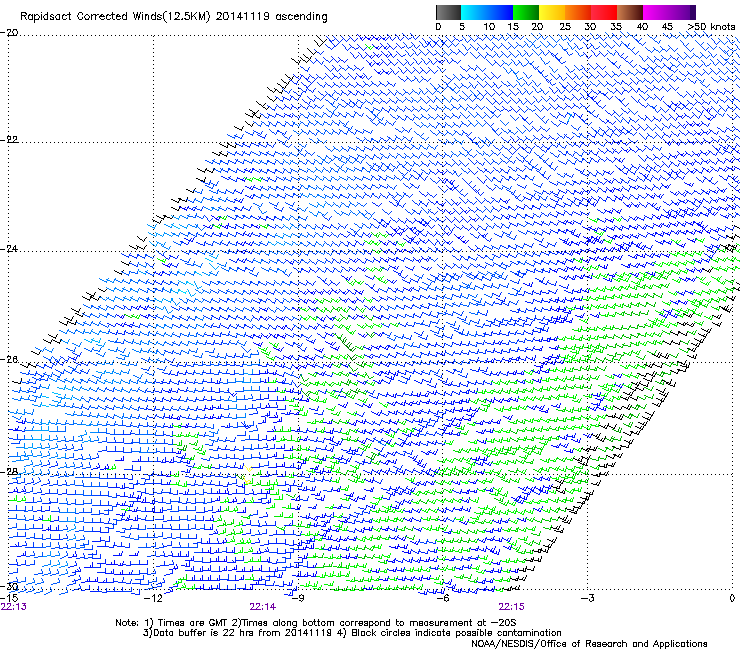Click the -20 latitude axis label
Viewport: 740px width, 650px height.
[9, 33]
